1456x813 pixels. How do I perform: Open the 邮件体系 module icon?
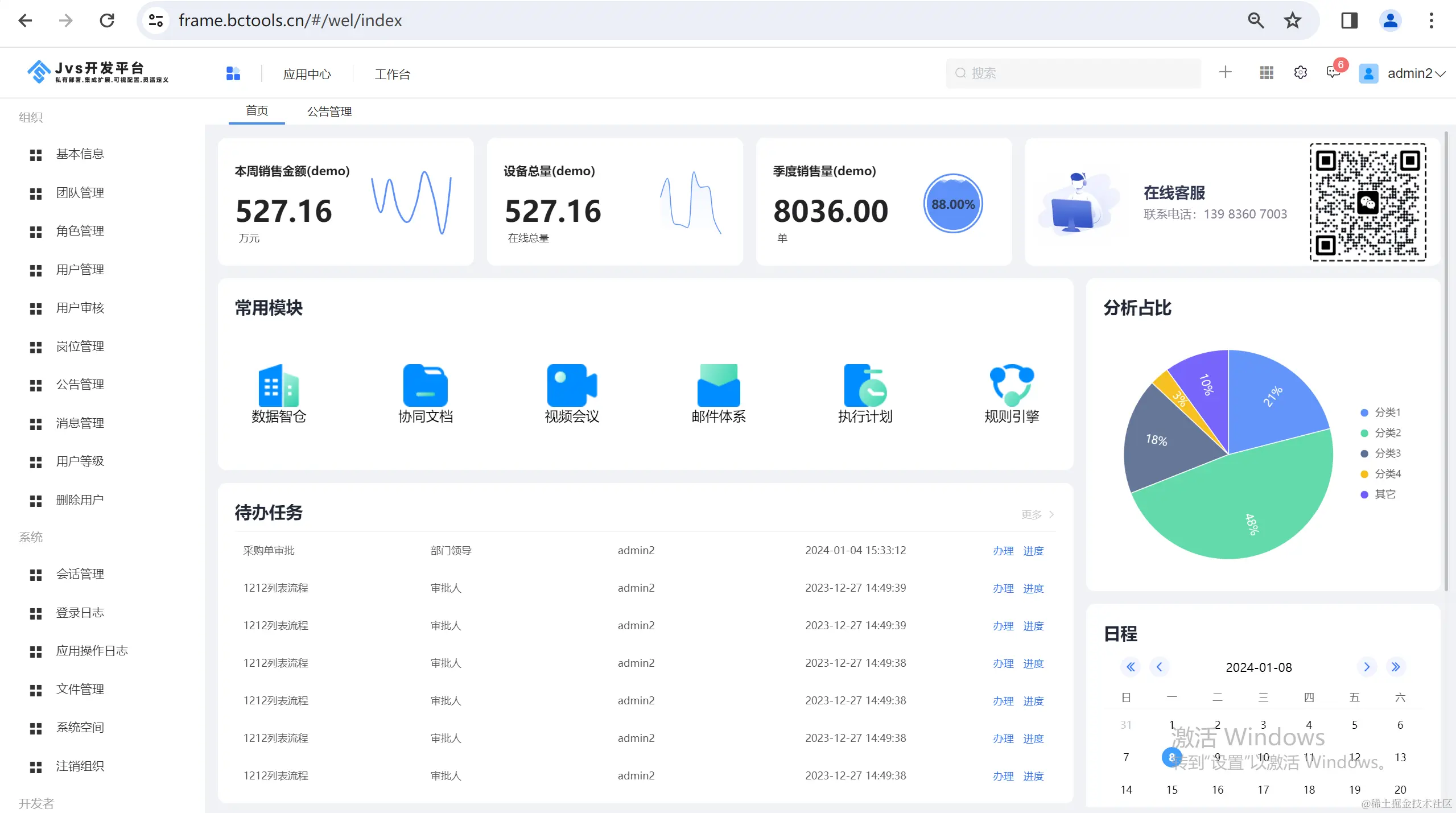pos(718,386)
